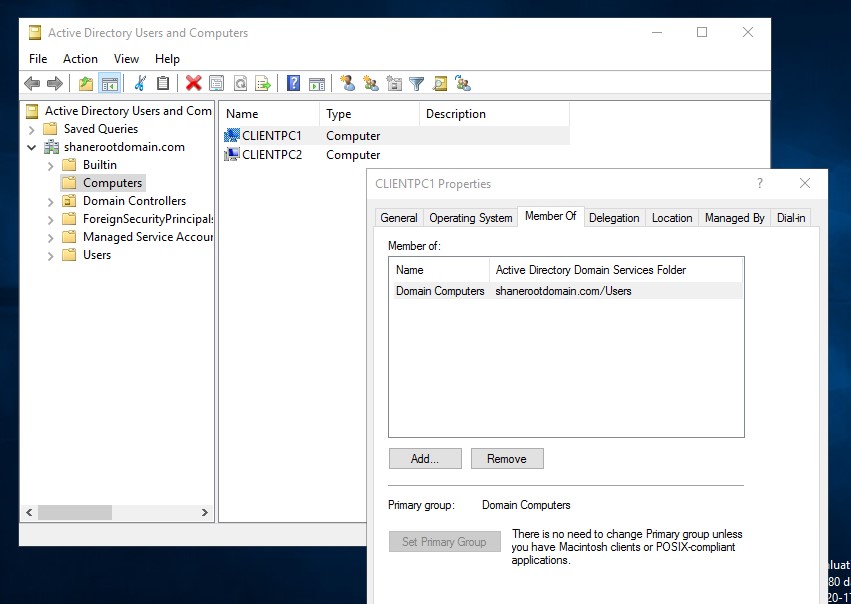This screenshot has height=604, width=851.
Task: Click shanerootdomain.com/Users folder cell
Action: (563, 291)
